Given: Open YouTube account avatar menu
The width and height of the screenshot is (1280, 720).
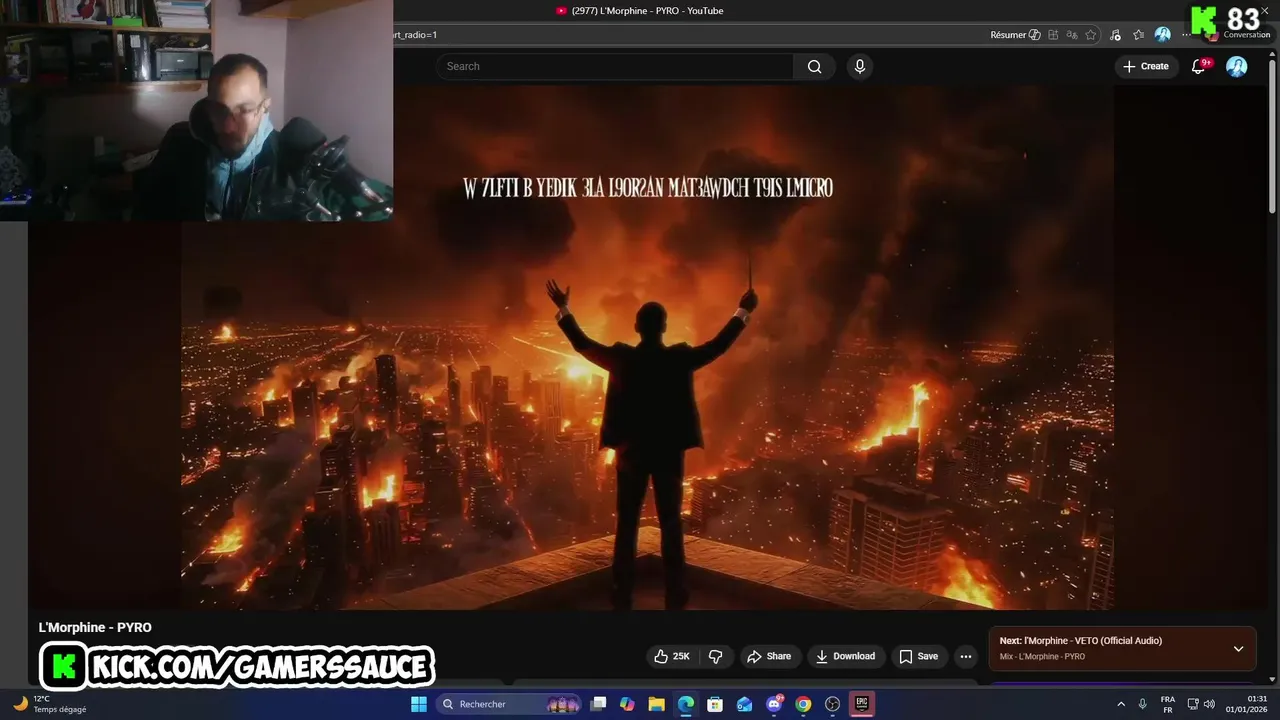Looking at the screenshot, I should click(x=1237, y=66).
